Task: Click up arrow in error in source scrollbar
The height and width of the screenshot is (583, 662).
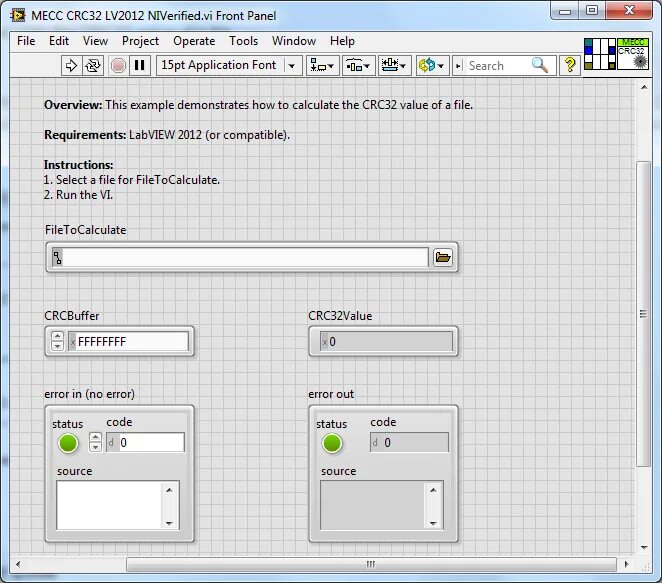Action: point(169,490)
